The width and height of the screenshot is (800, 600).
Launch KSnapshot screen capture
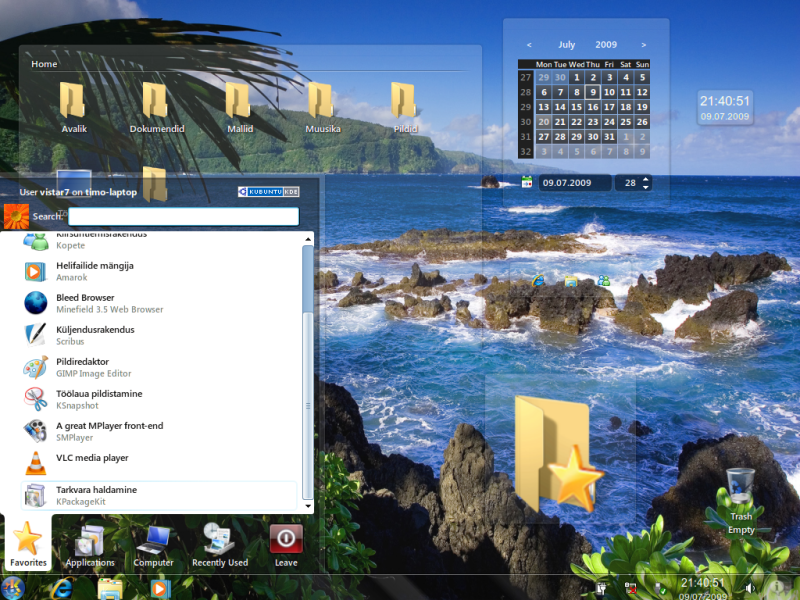[158, 399]
